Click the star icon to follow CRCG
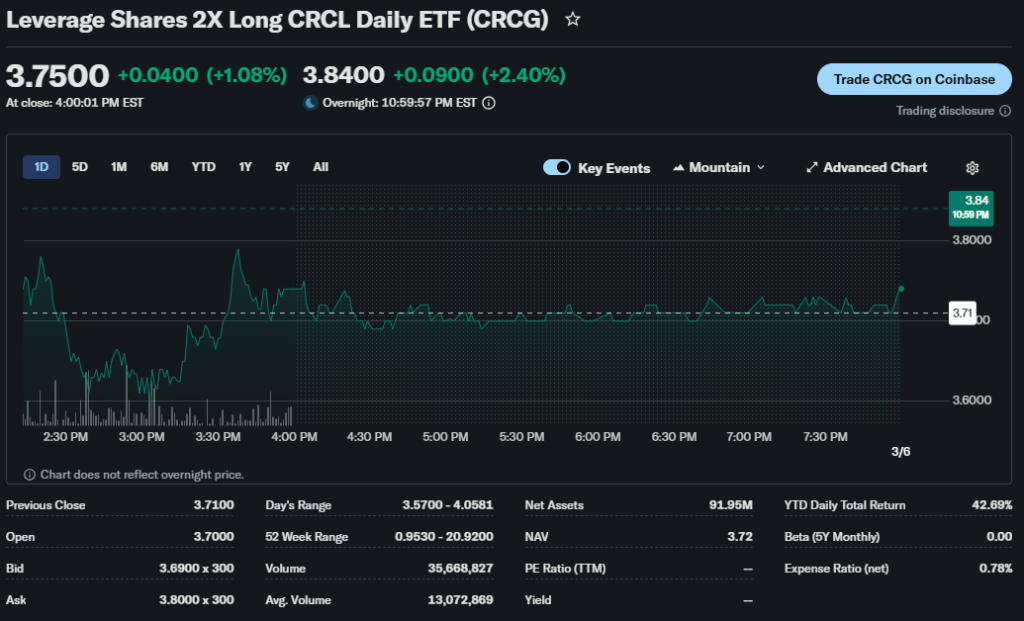 pyautogui.click(x=572, y=20)
